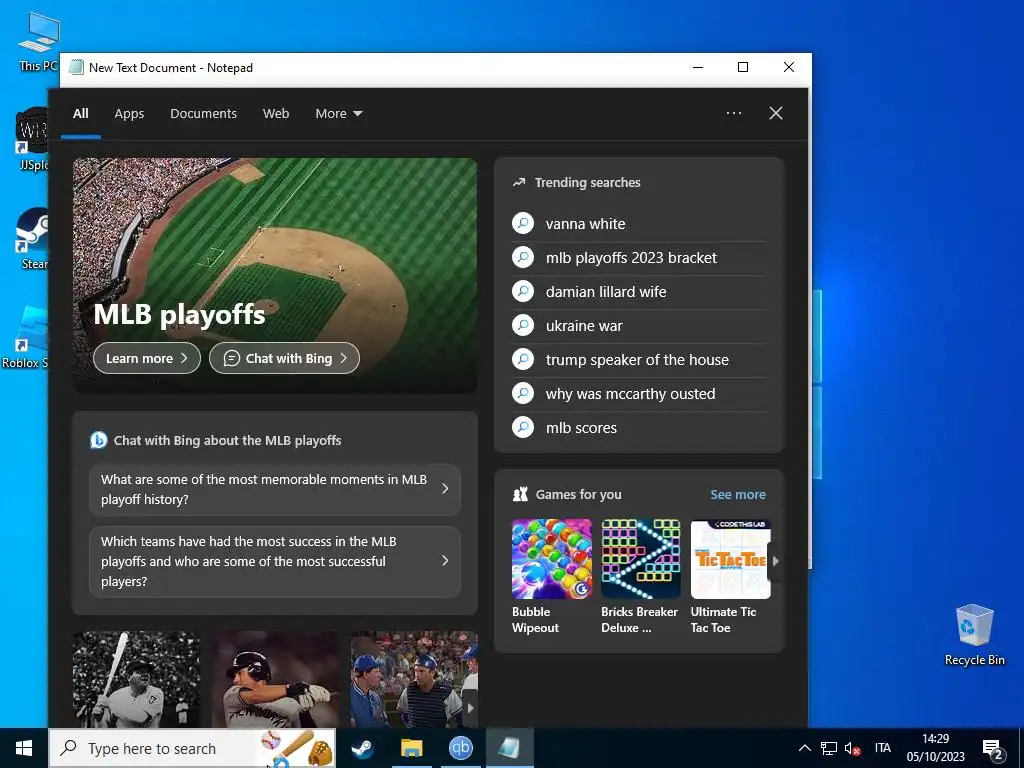
Task: Open the Steam desktop shortcut
Action: [x=33, y=238]
